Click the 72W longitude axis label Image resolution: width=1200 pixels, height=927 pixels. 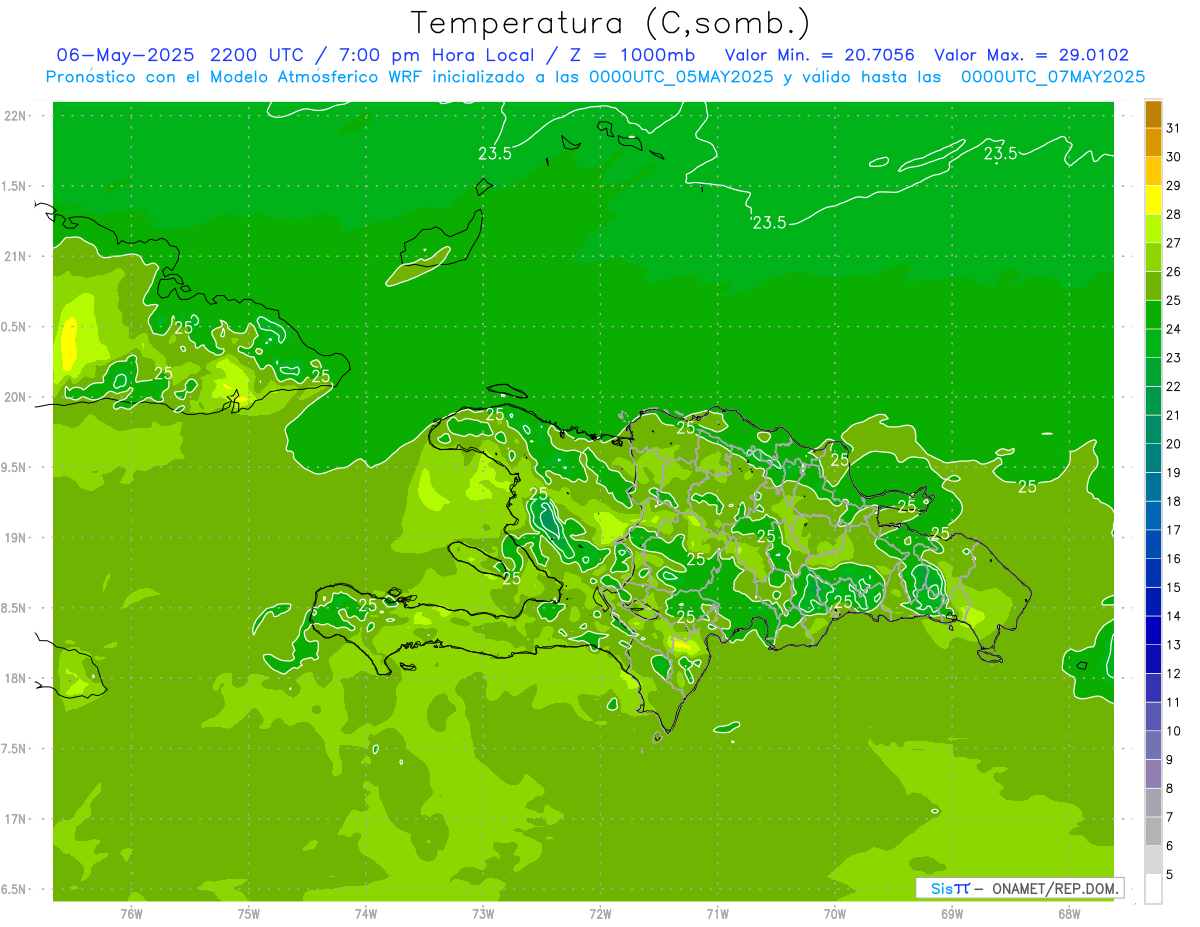coord(600,913)
